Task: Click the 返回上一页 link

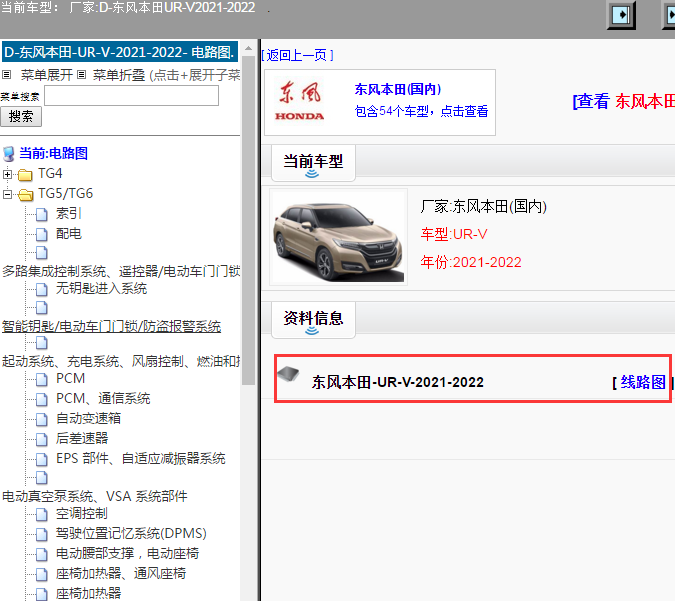Action: point(297,55)
